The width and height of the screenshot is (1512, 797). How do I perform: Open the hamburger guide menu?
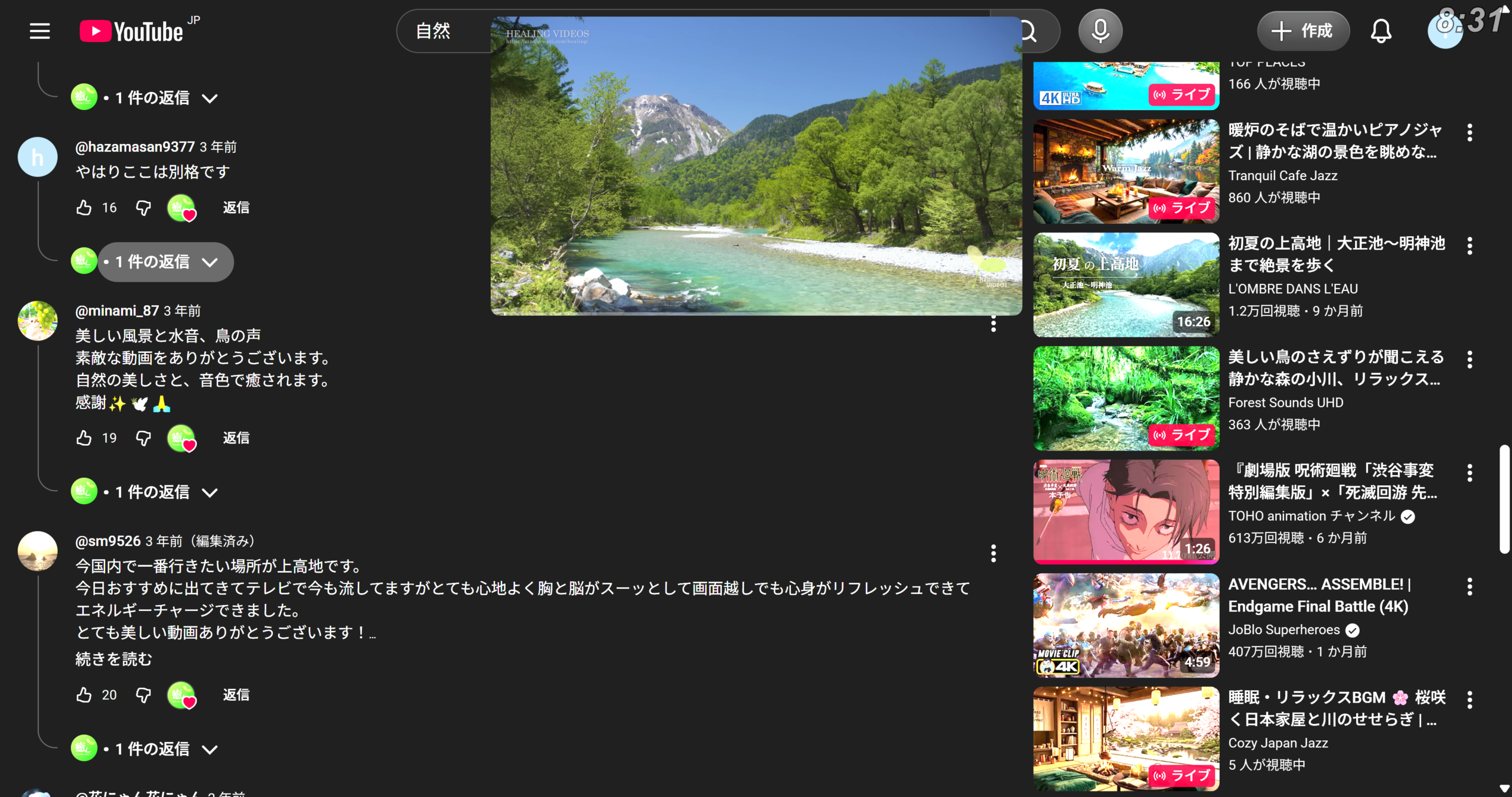tap(40, 31)
